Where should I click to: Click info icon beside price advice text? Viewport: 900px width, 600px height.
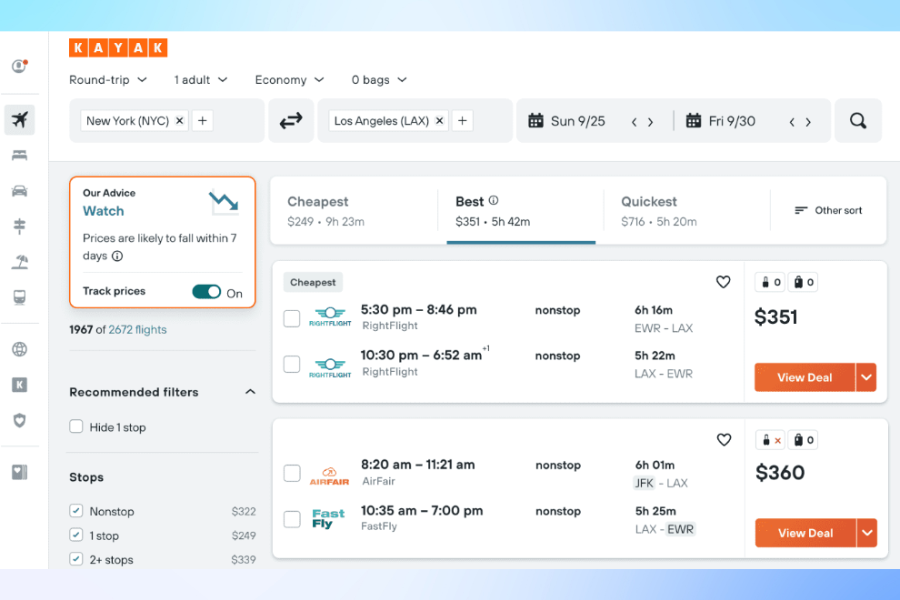tap(117, 256)
